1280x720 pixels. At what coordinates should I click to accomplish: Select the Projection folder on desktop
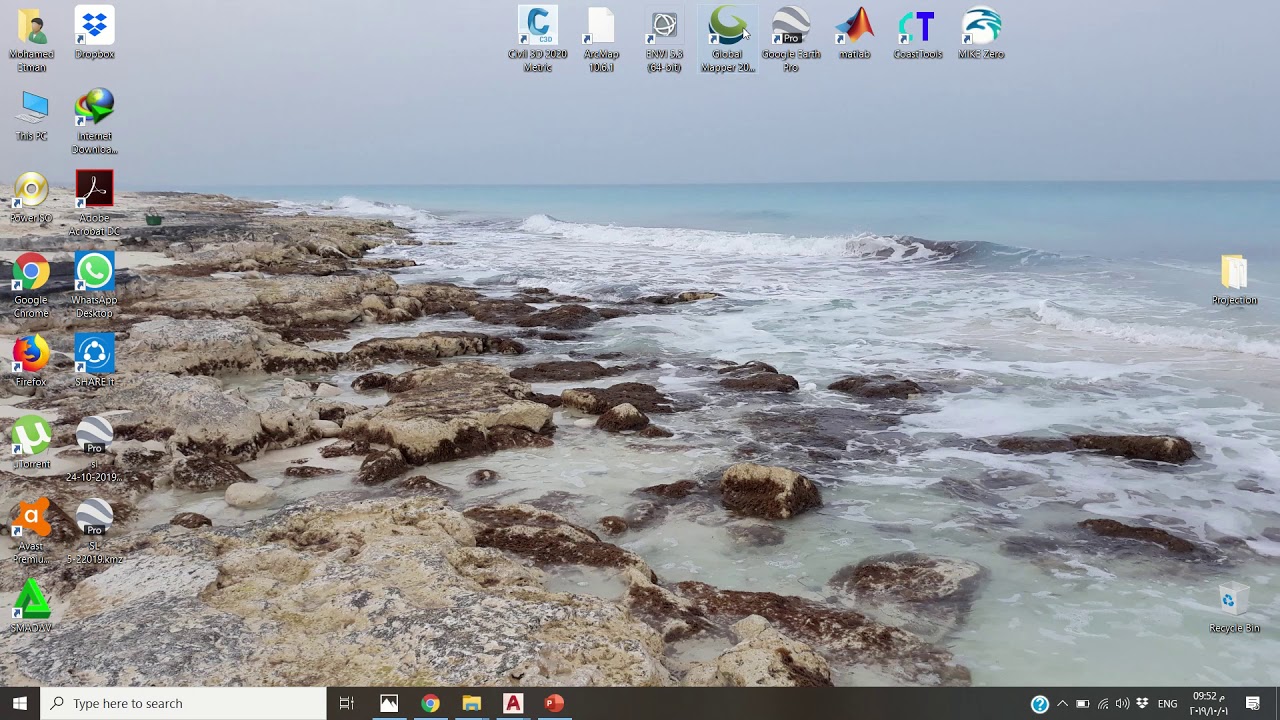pos(1234,280)
